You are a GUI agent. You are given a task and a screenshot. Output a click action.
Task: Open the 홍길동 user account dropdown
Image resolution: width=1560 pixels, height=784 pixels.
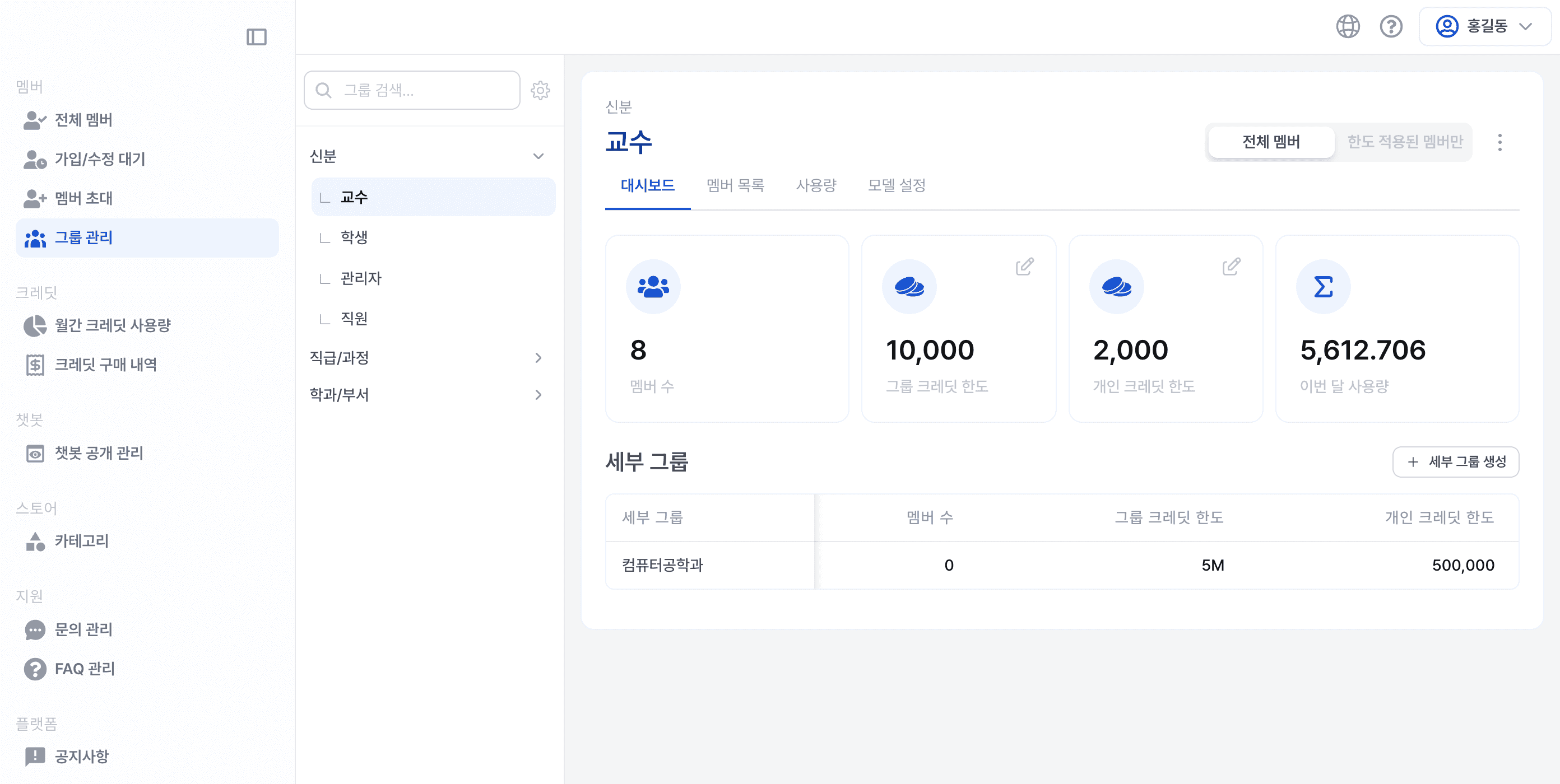(1484, 27)
